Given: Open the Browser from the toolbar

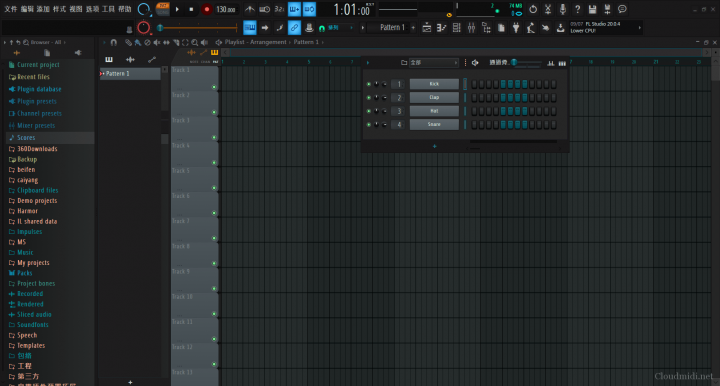Looking at the screenshot, I should tap(486, 28).
